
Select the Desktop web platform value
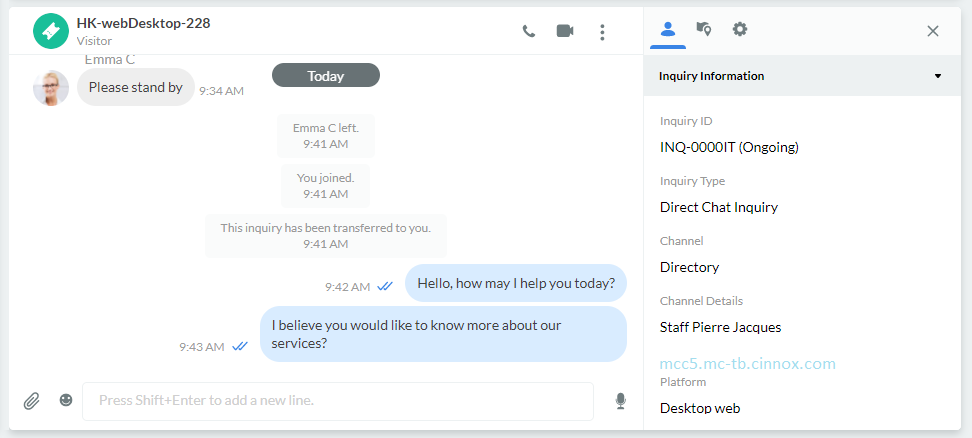700,408
